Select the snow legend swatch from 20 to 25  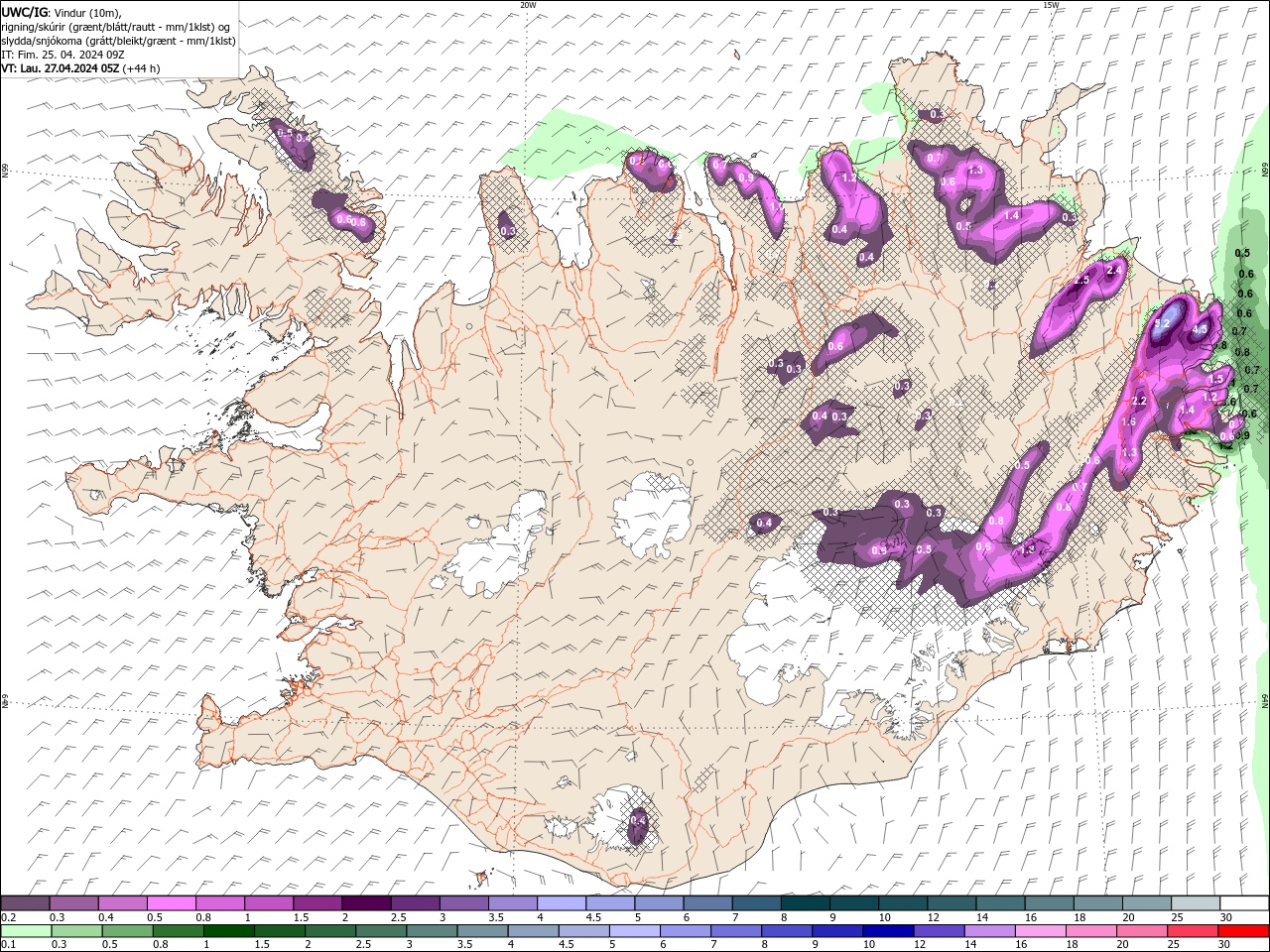click(1147, 903)
